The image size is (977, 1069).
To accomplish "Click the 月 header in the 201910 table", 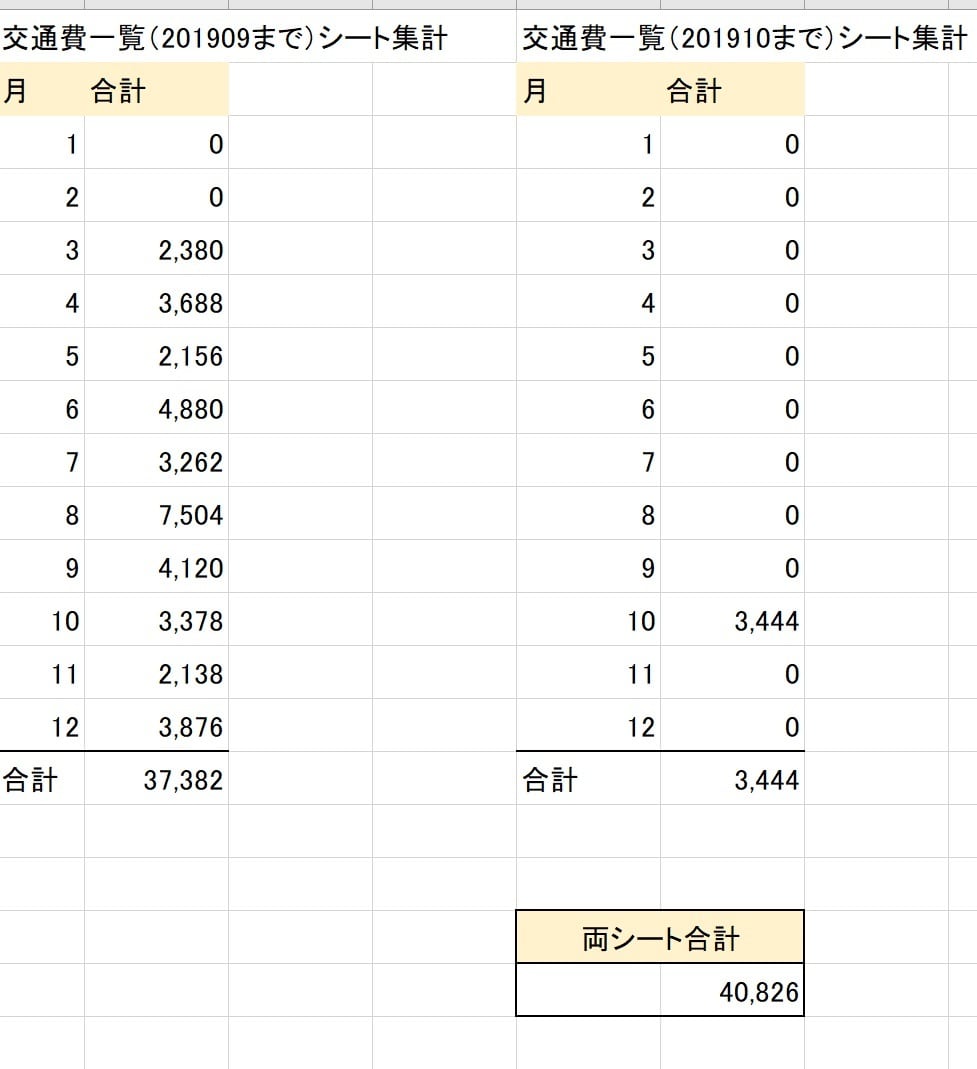I will (x=588, y=89).
